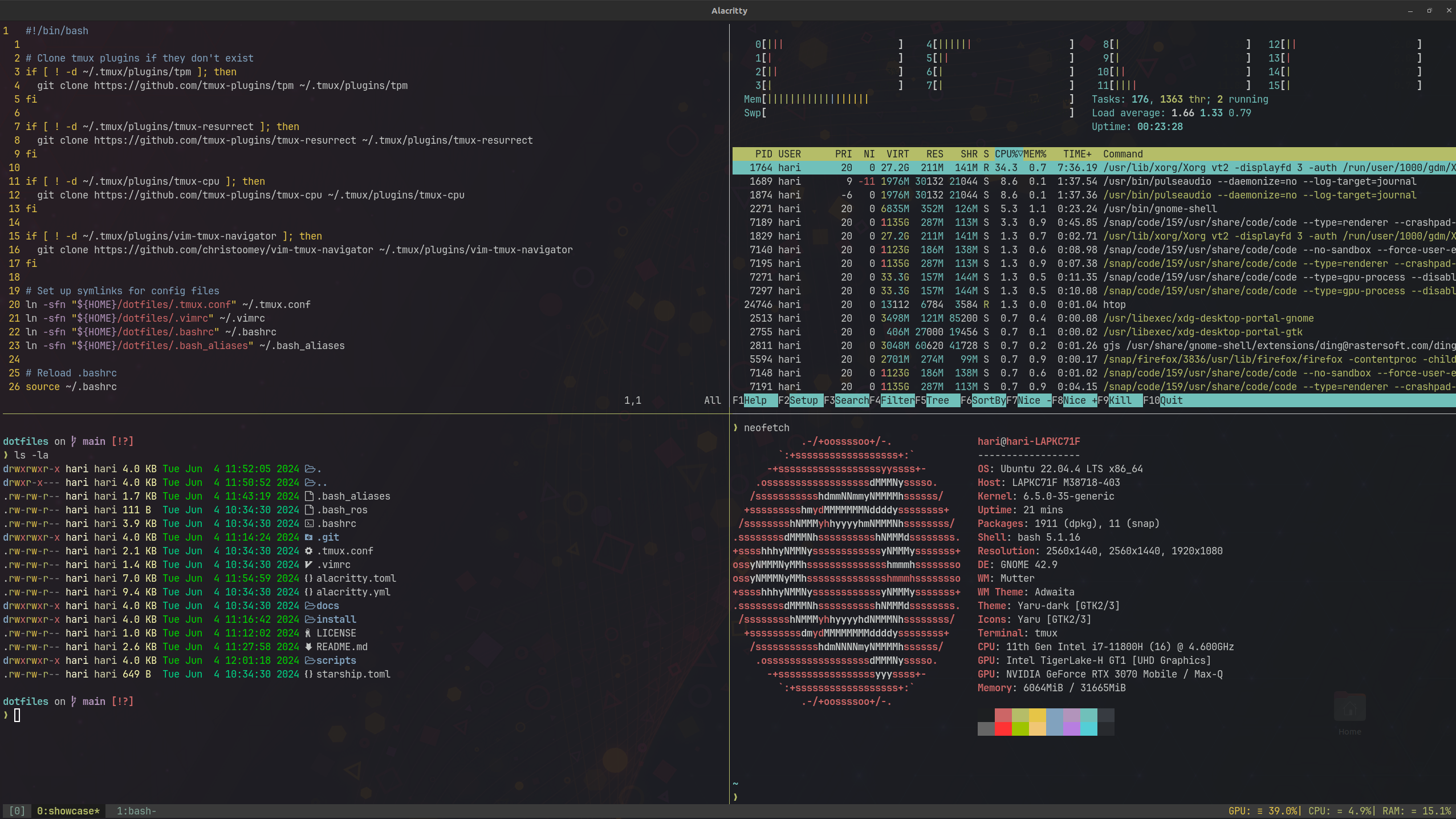This screenshot has height=819, width=1456.
Task: Click htop F8 Nice plus
Action: (x=1075, y=400)
